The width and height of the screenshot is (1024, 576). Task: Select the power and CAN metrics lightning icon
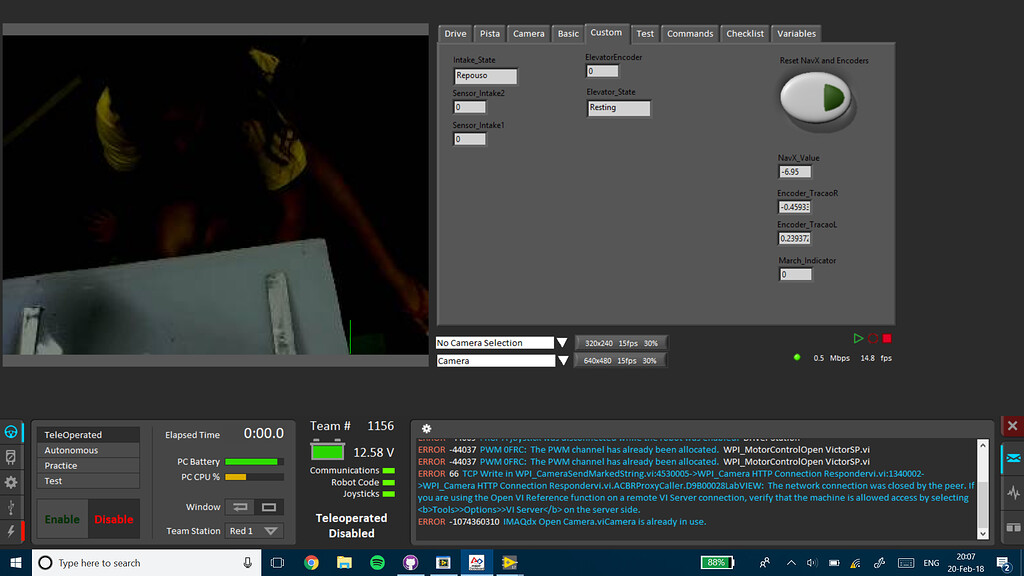point(12,528)
